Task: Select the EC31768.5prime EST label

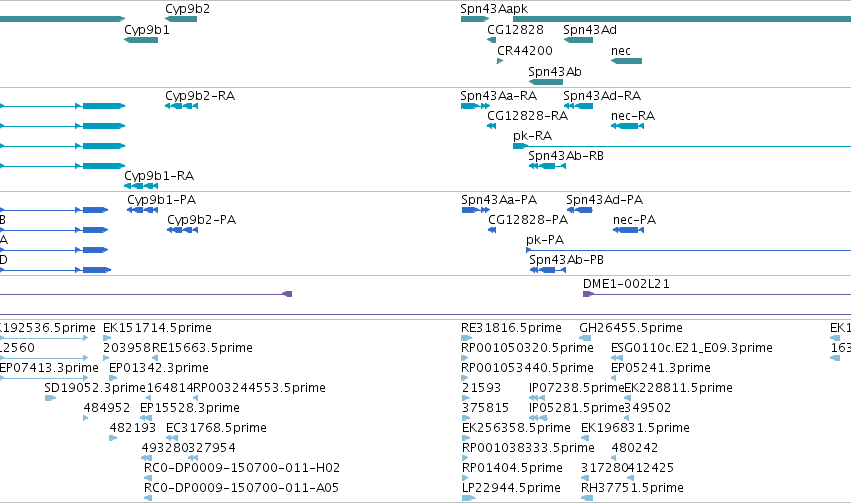Action: click(217, 428)
